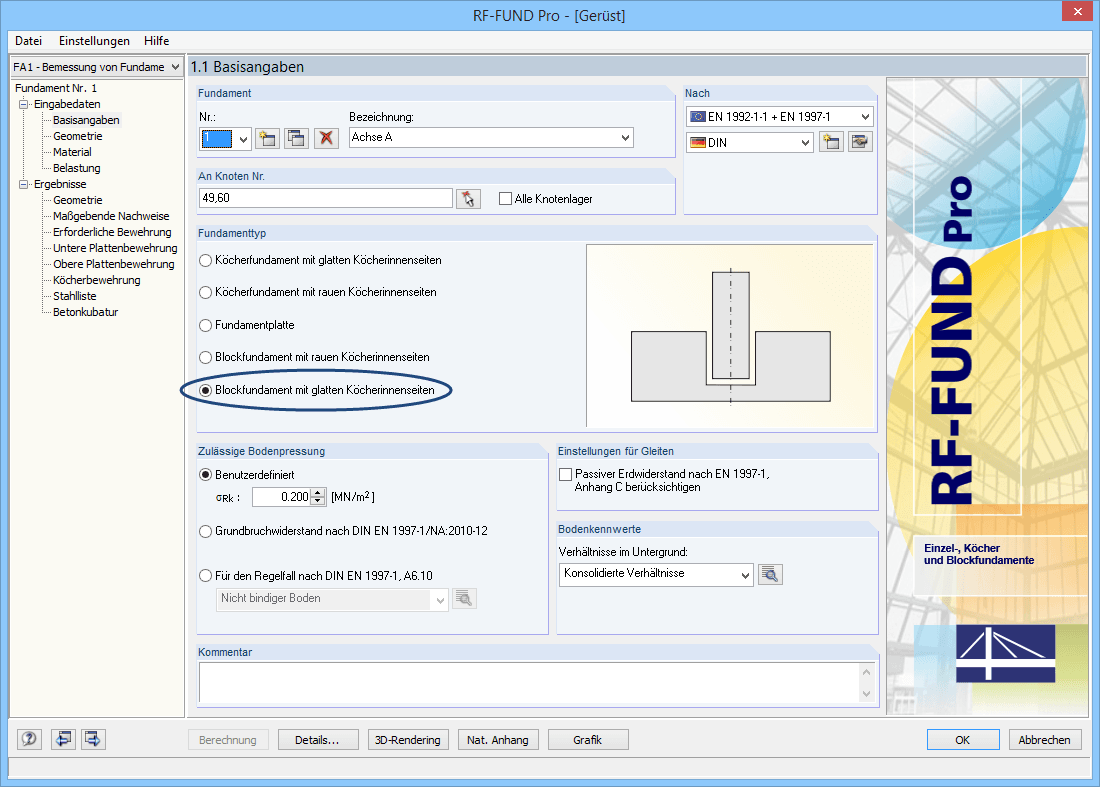This screenshot has height=787, width=1100.
Task: Expand the Bezeichnung Achse A dropdown
Action: coord(625,137)
